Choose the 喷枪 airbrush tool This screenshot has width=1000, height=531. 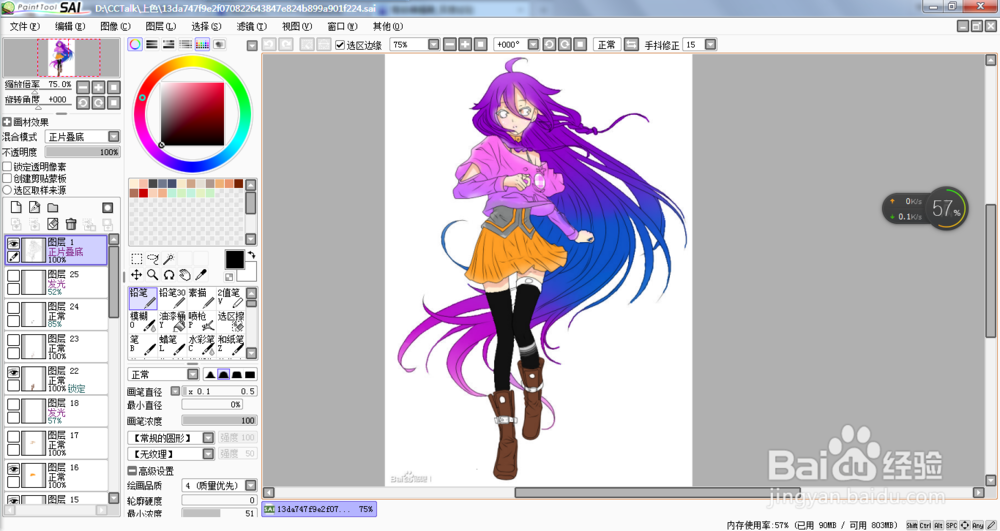click(x=202, y=322)
